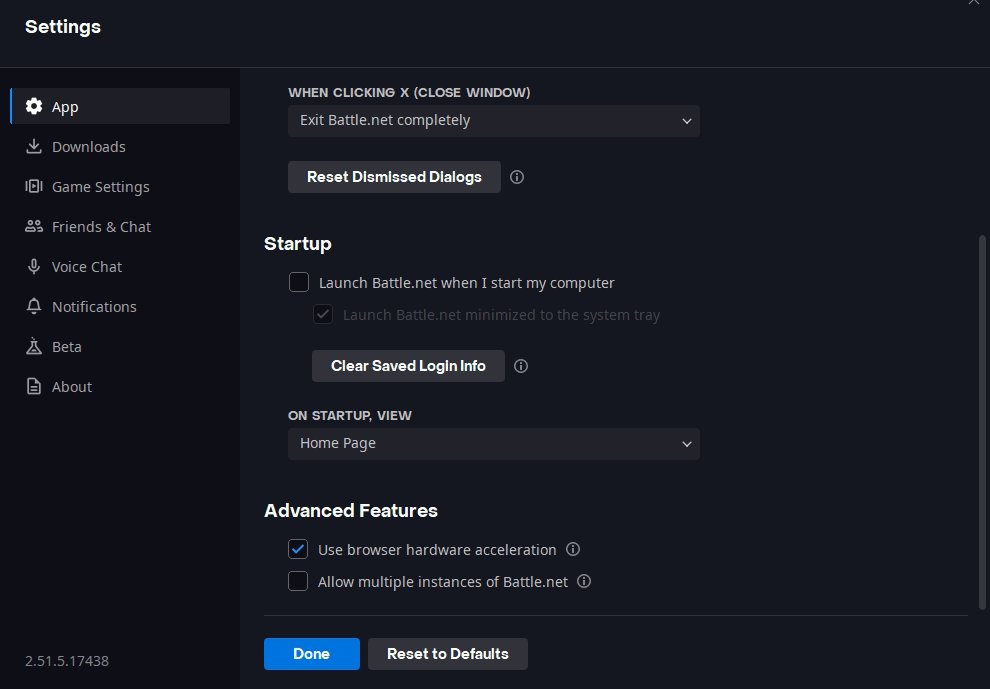Image resolution: width=990 pixels, height=689 pixels.
Task: View the About section
Action: click(120, 386)
